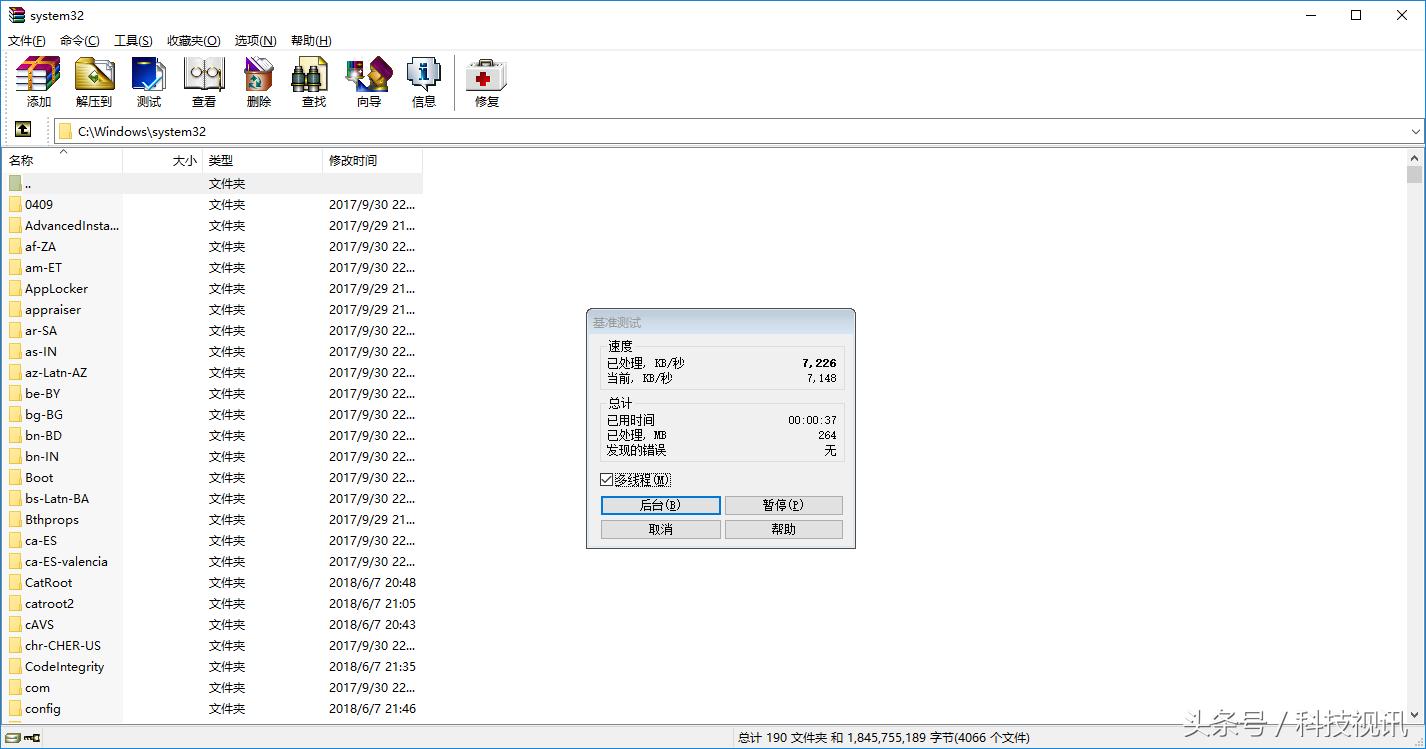Click the vertical scrollbar up arrow

[x=1415, y=156]
